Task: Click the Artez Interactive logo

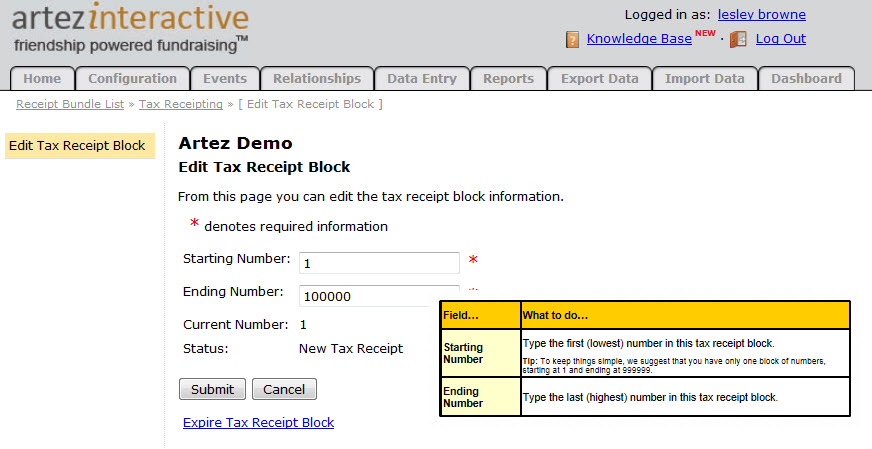Action: [130, 28]
